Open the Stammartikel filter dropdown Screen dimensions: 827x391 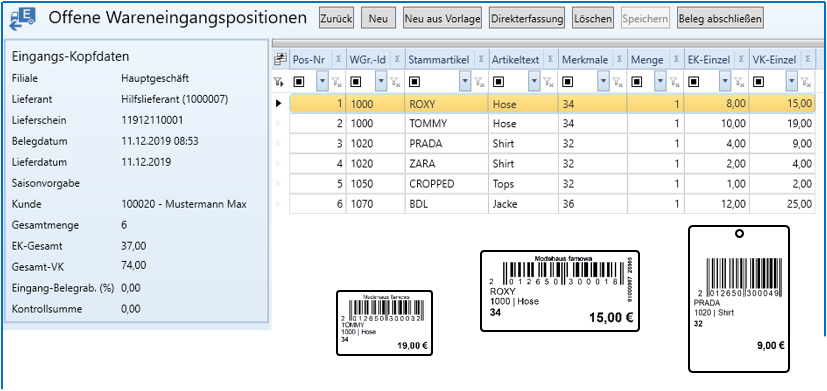click(465, 82)
